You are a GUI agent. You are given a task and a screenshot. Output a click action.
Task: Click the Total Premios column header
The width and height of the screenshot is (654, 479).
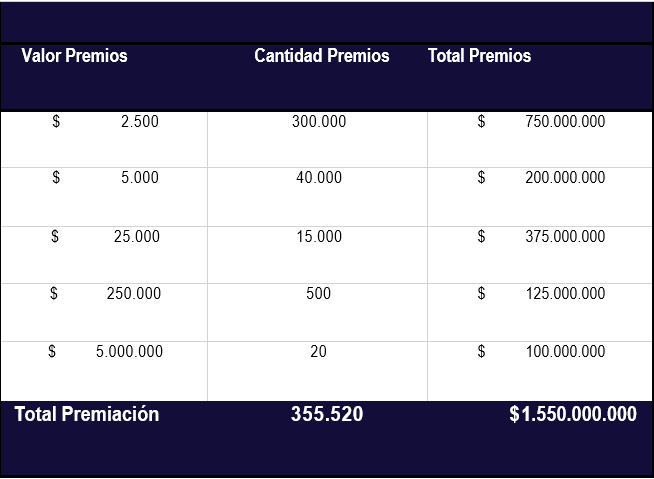pyautogui.click(x=479, y=55)
